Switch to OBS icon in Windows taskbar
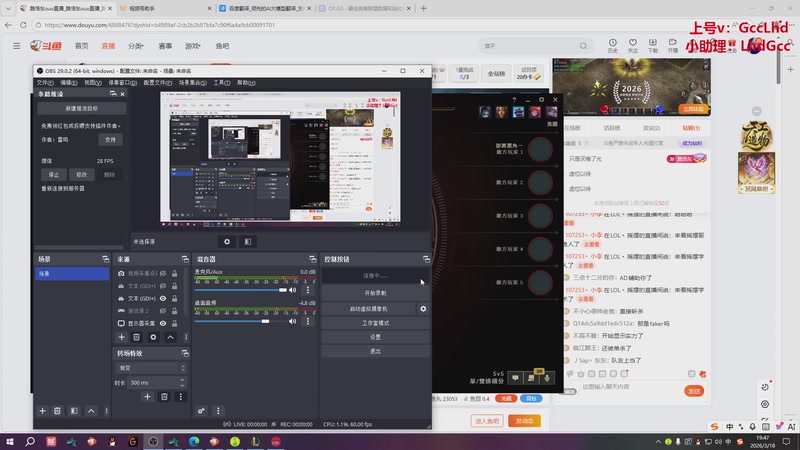This screenshot has width=800, height=450. click(x=153, y=441)
